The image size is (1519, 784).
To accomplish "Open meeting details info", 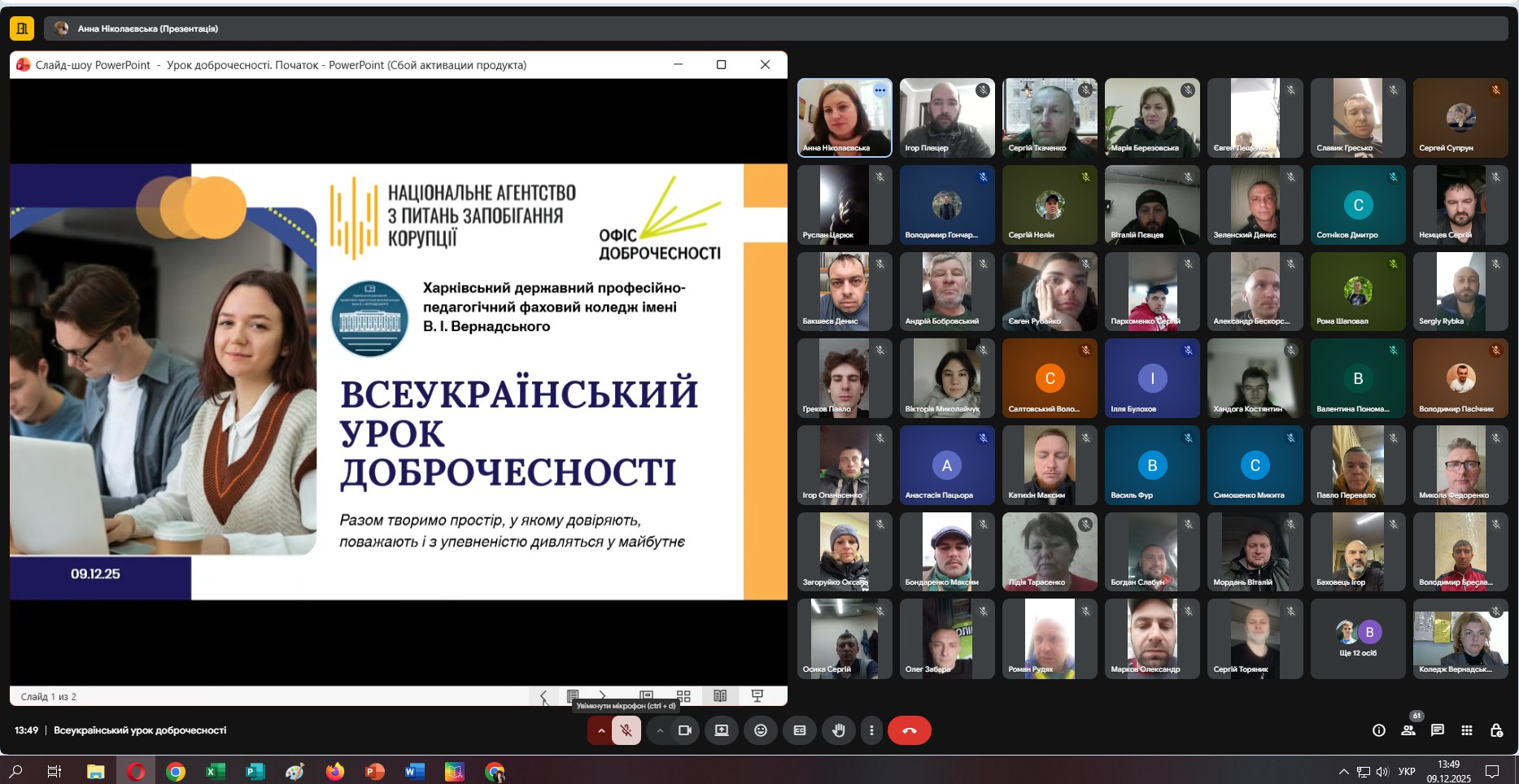I will click(1378, 730).
